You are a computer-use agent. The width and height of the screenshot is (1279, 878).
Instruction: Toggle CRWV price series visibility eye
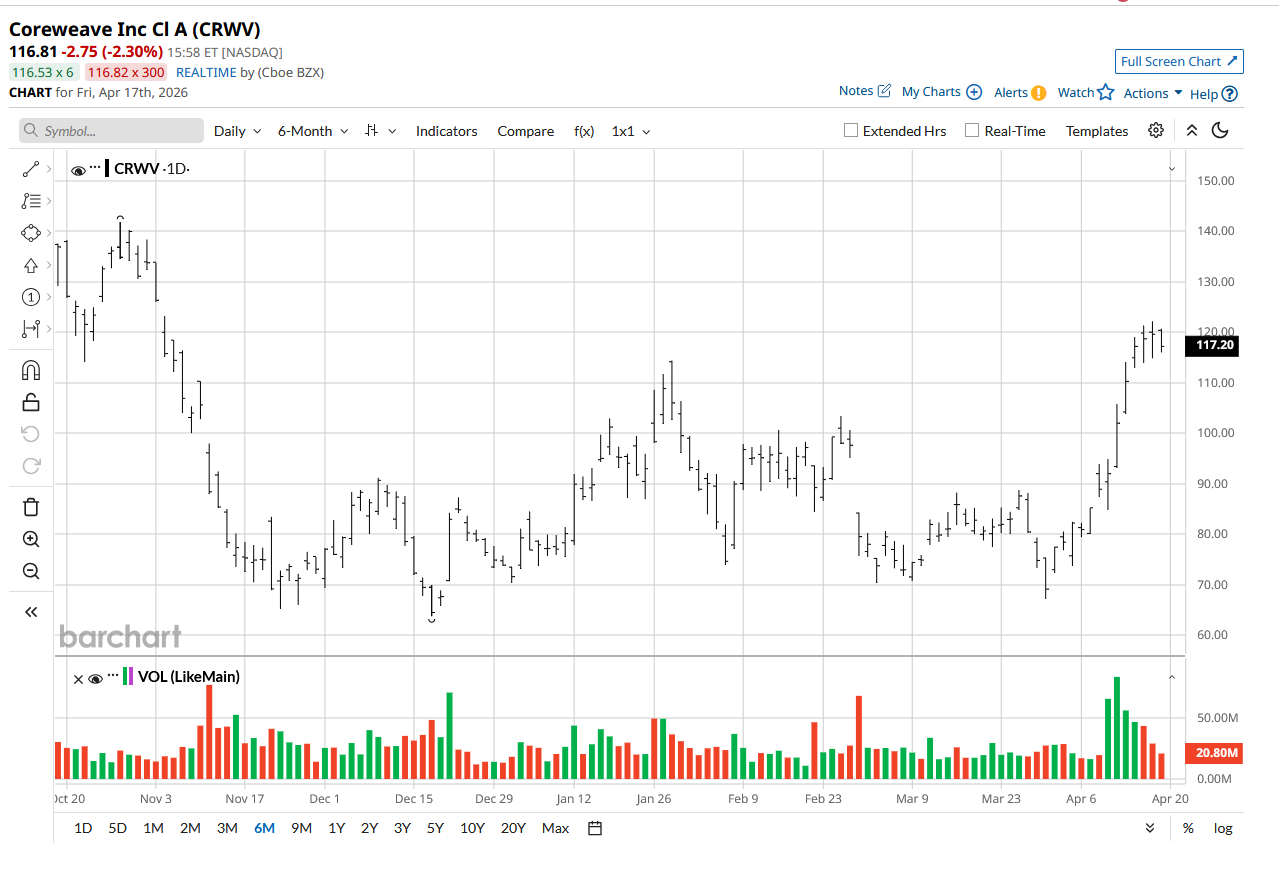tap(78, 170)
